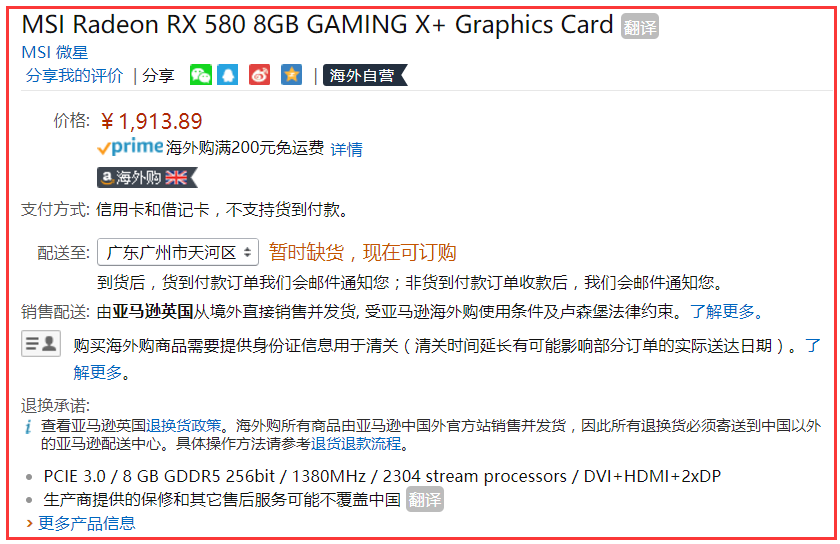Click the 海外购 UK flag badge
This screenshot has height=544, width=840.
147,177
